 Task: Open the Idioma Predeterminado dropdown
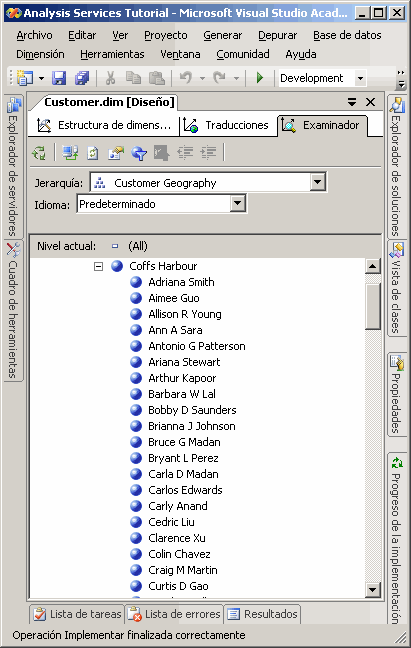238,203
